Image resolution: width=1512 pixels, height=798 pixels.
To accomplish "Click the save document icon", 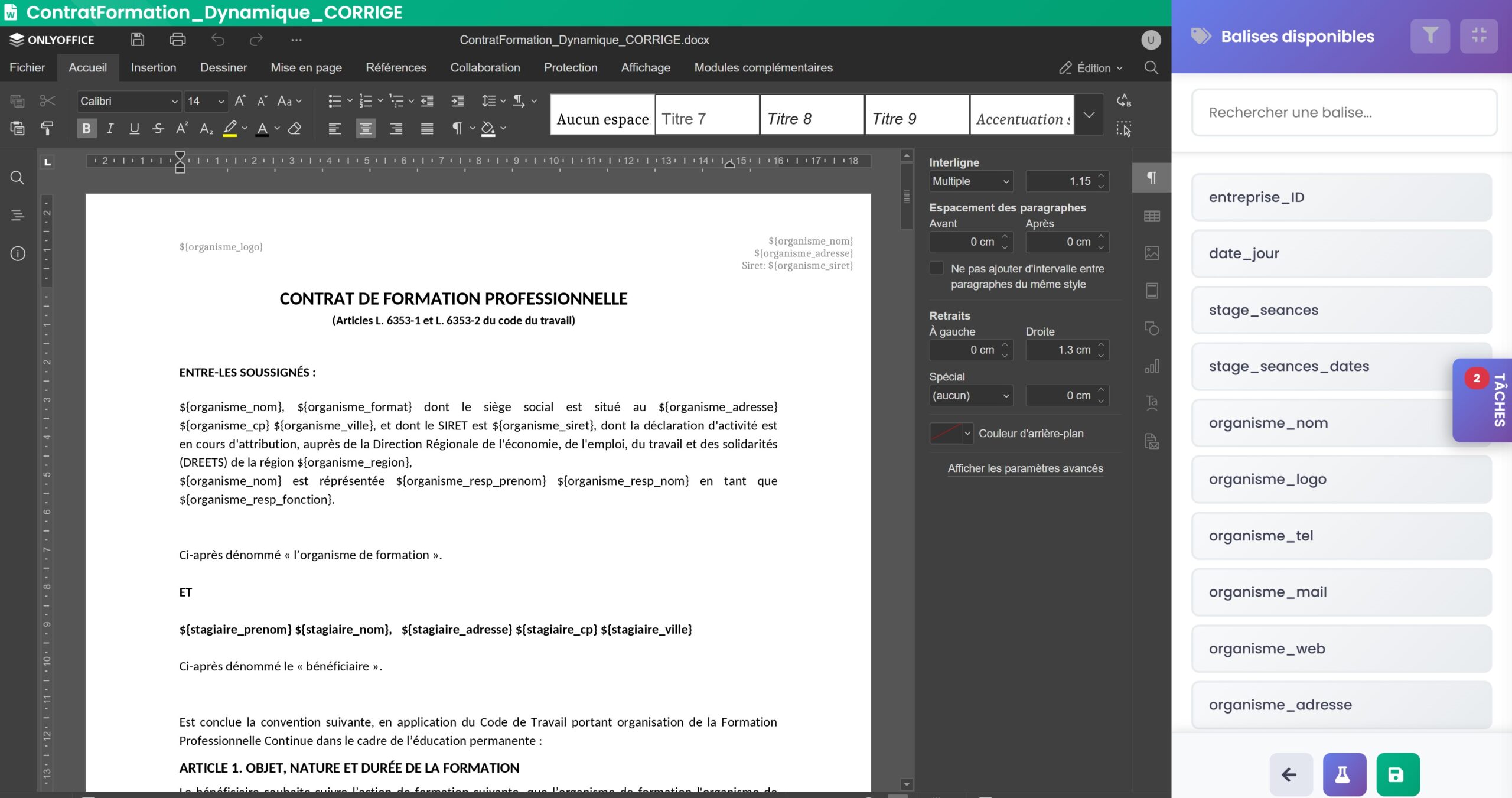I will 138,40.
